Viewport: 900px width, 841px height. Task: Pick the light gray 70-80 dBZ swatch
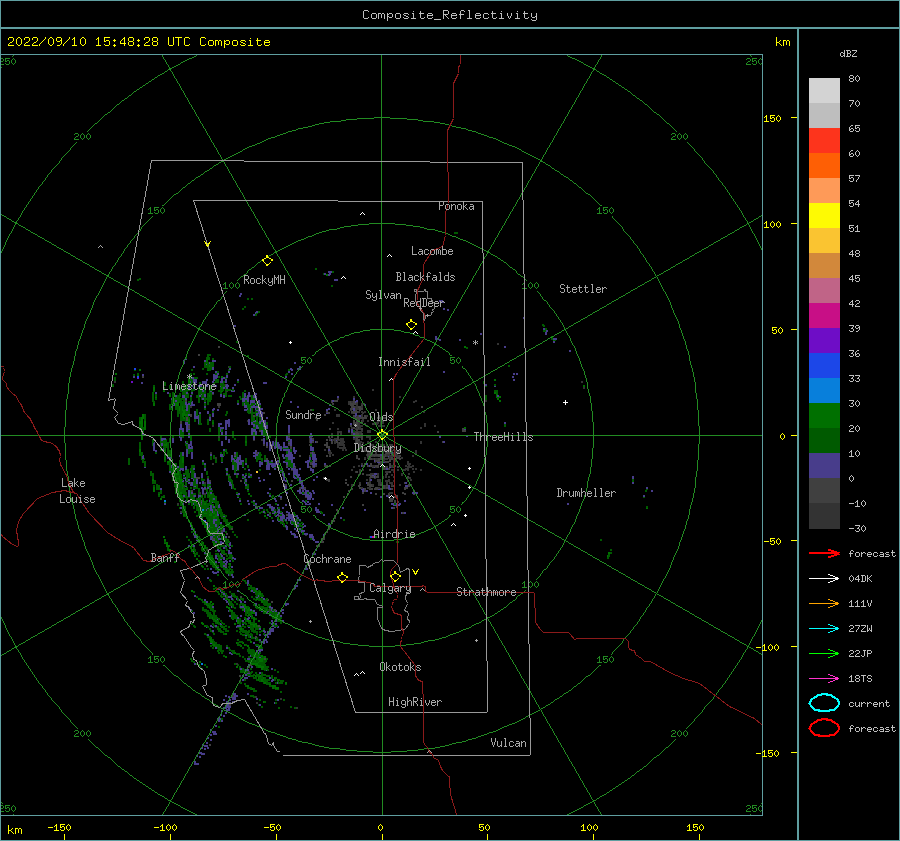tap(824, 91)
